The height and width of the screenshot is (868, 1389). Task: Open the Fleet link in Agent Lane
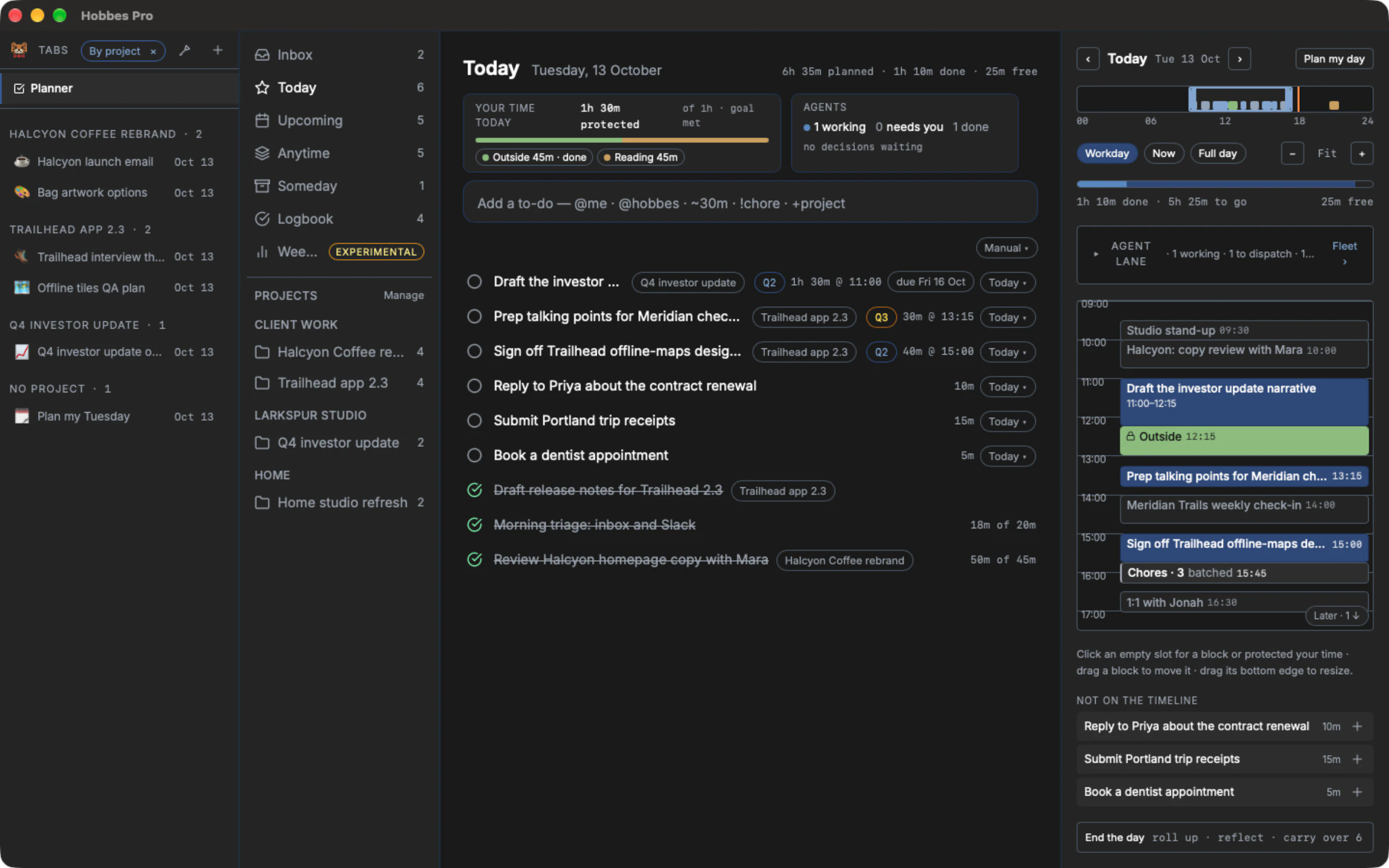point(1344,253)
